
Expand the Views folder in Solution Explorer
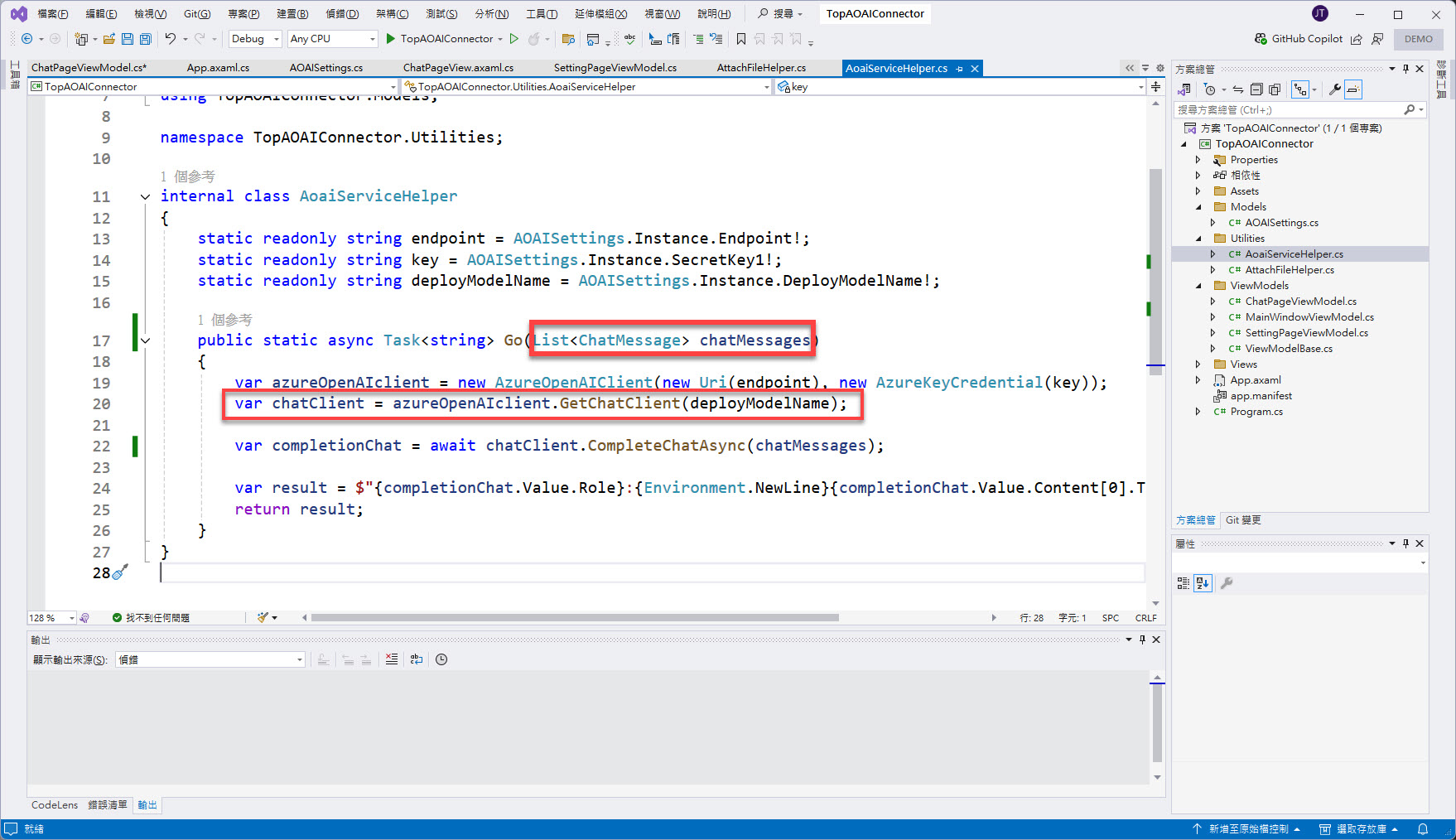pos(1198,364)
